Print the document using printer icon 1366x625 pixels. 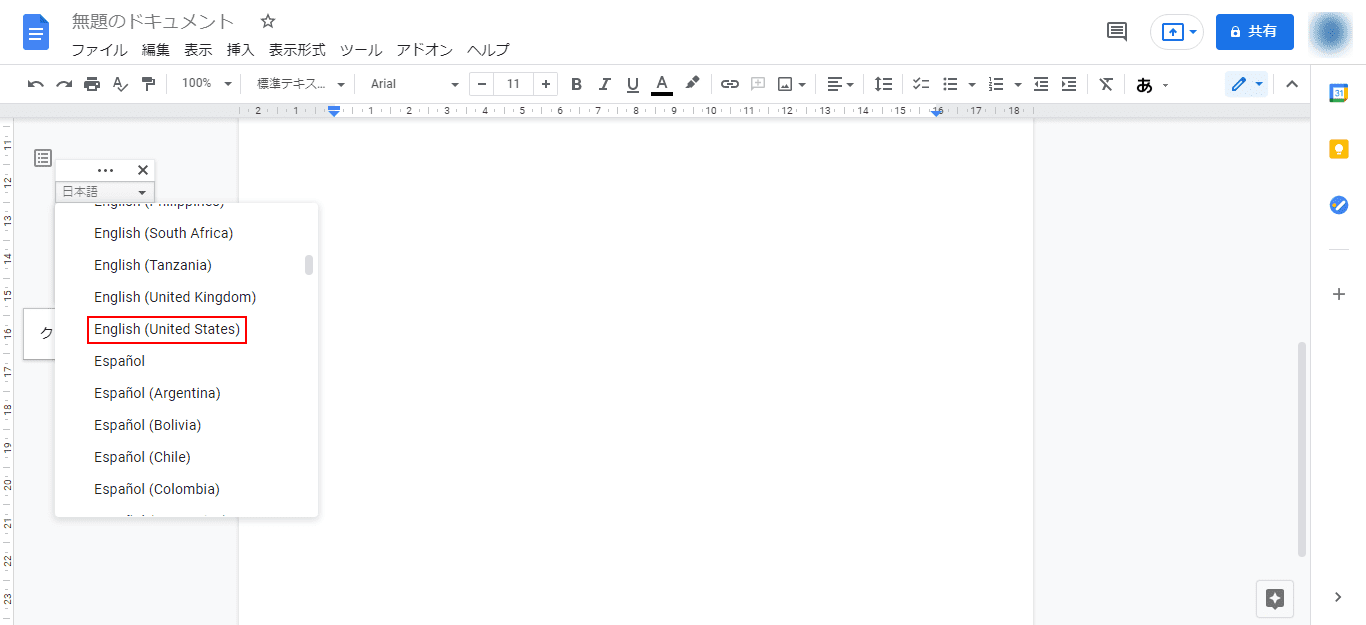(92, 84)
